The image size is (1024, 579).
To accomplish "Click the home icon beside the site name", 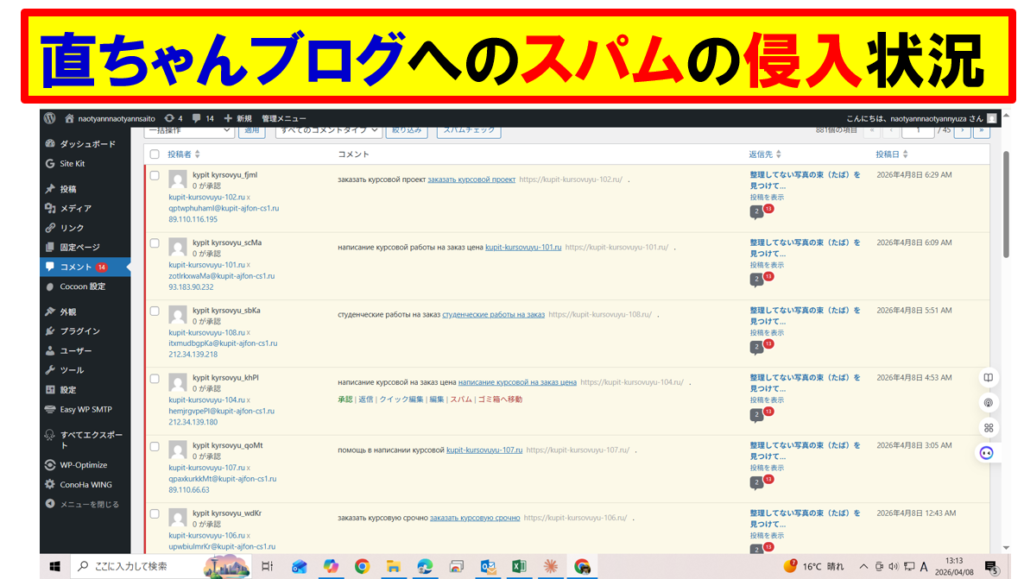I will click(69, 117).
